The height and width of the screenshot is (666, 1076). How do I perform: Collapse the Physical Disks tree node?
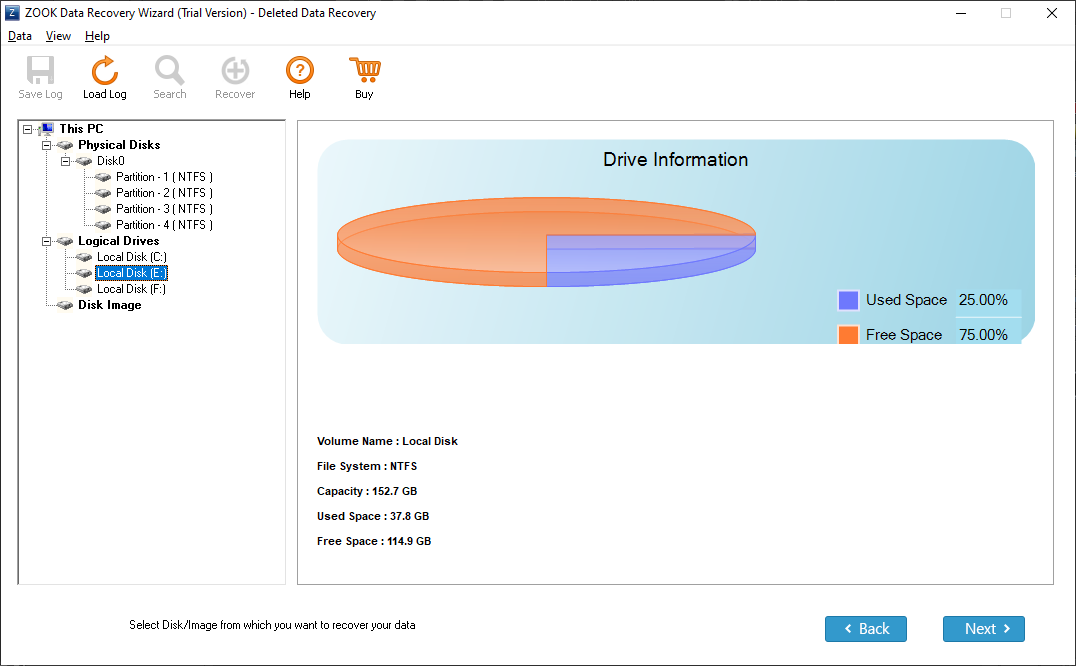click(x=47, y=145)
